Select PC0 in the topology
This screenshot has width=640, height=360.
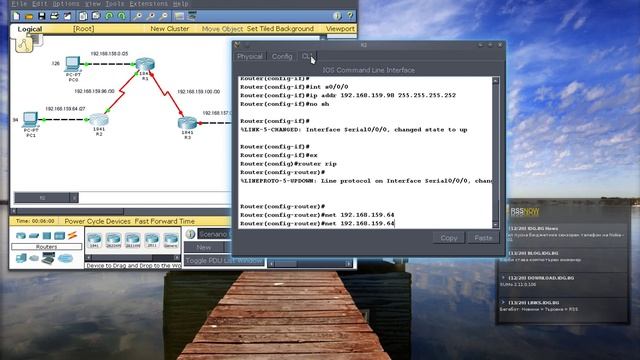[73, 64]
